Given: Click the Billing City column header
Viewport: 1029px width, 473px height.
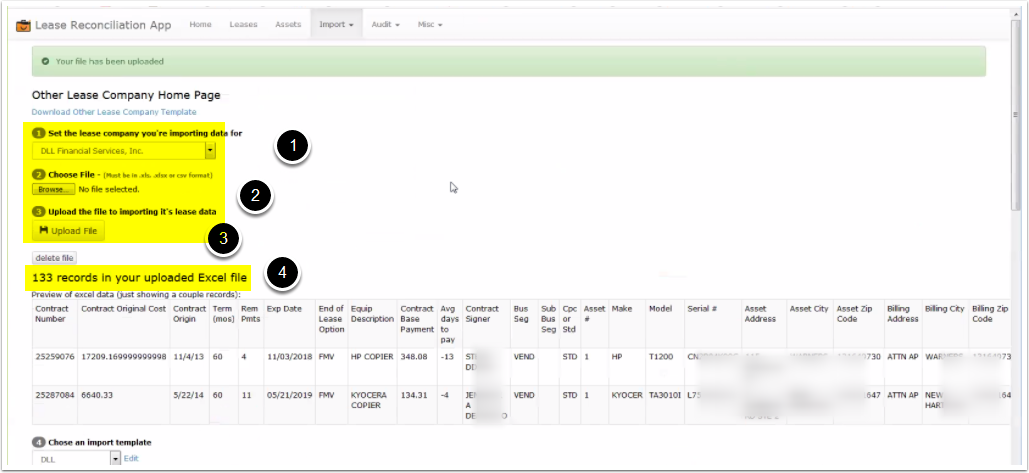Looking at the screenshot, I should point(945,324).
